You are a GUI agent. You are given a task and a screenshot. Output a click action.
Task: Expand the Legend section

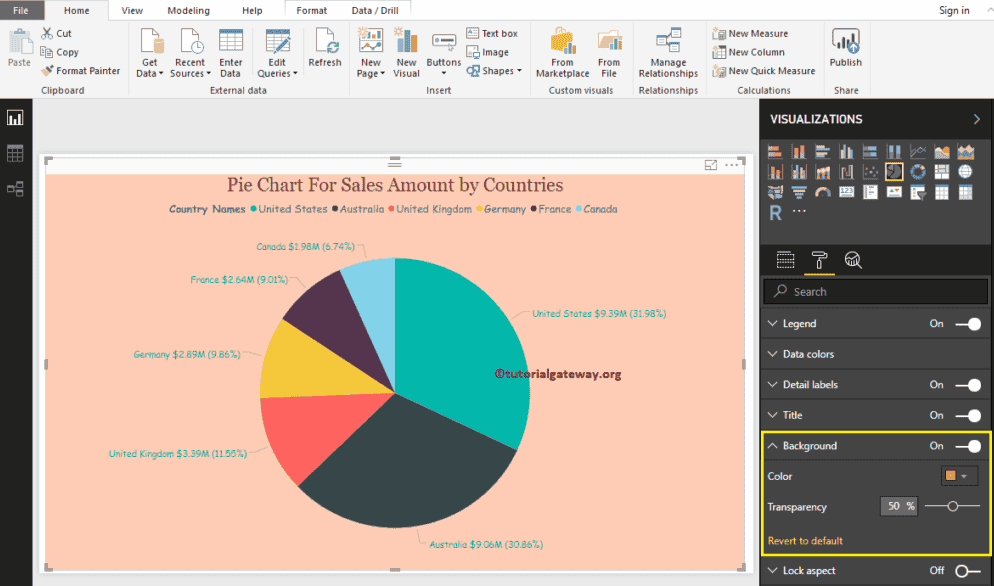pos(772,323)
